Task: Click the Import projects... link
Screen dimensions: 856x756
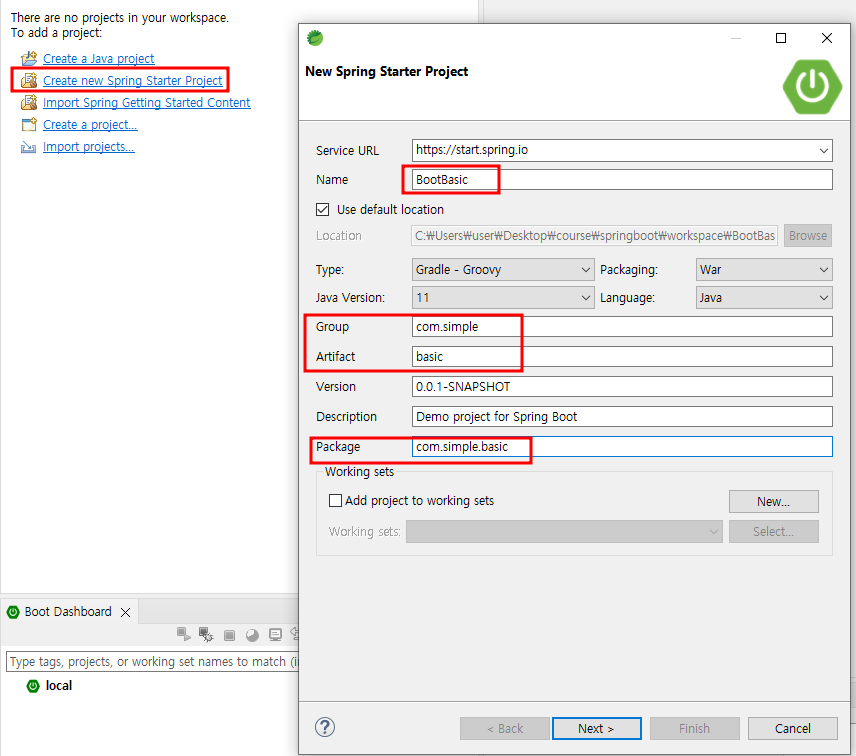Action: tap(88, 147)
